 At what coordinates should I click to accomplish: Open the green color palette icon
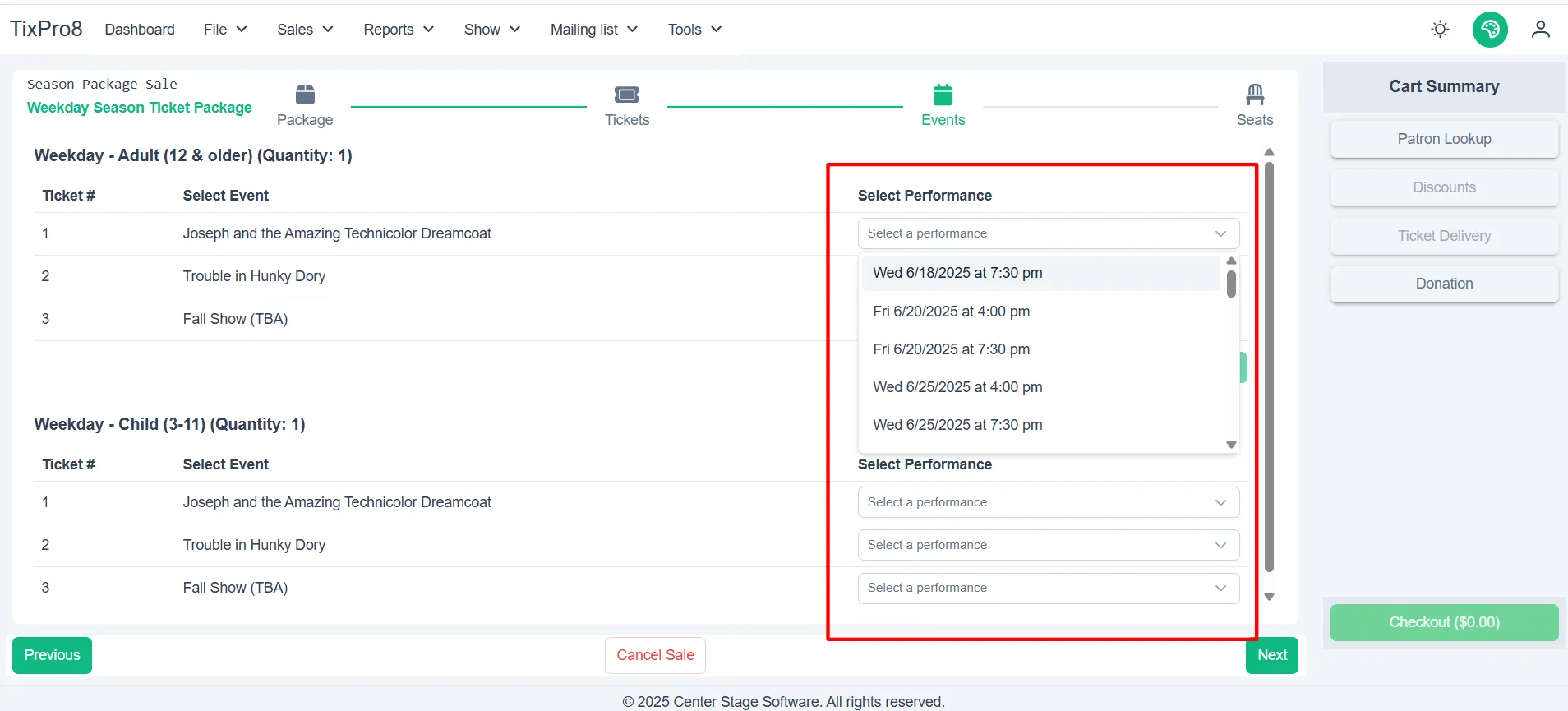(1490, 30)
